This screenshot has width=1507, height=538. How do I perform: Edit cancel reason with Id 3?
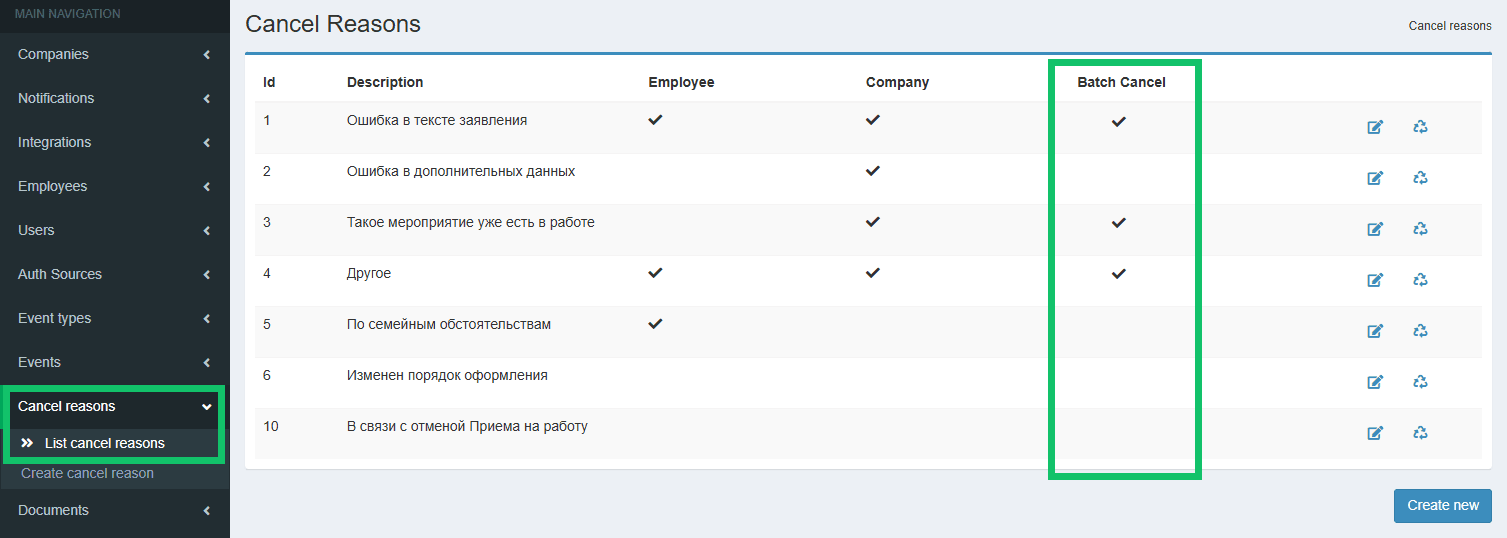tap(1375, 229)
